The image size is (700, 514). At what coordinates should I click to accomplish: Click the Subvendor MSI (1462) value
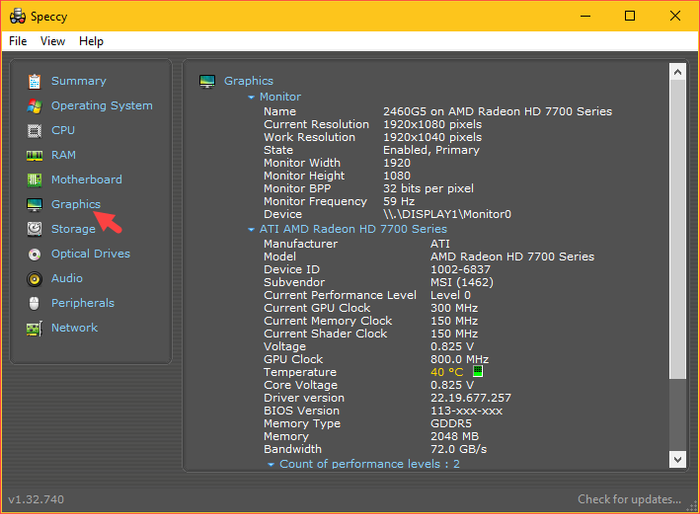[x=462, y=282]
